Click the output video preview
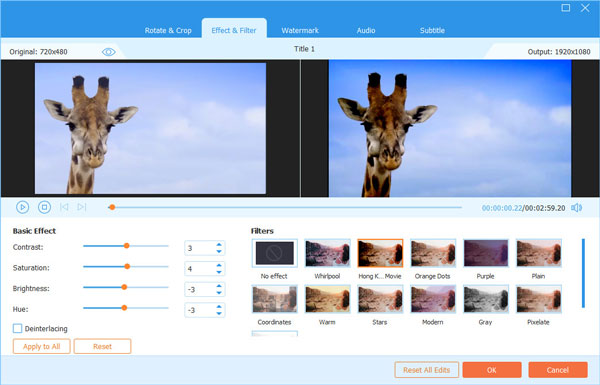600x385 pixels. 450,128
